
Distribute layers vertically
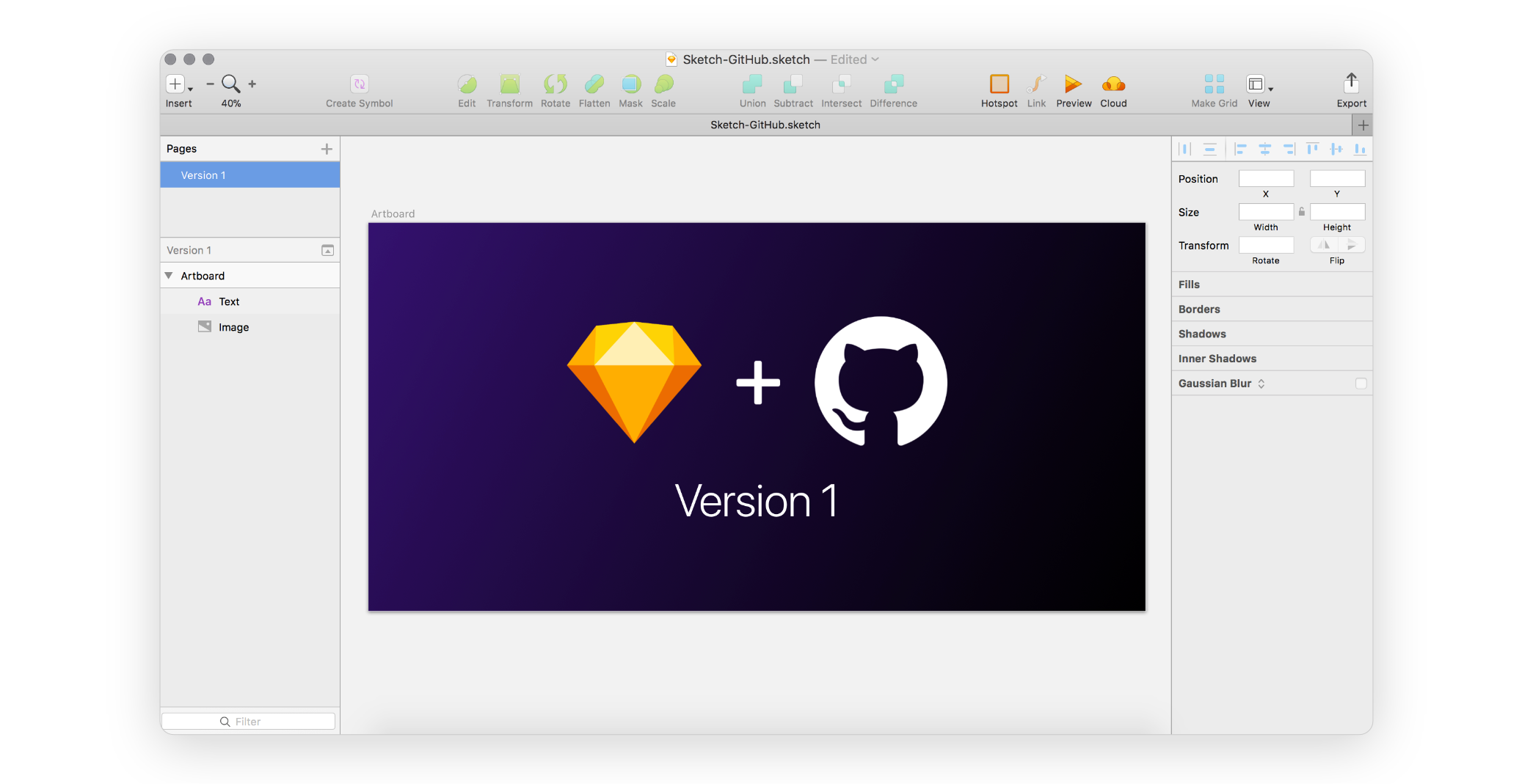click(x=1209, y=149)
